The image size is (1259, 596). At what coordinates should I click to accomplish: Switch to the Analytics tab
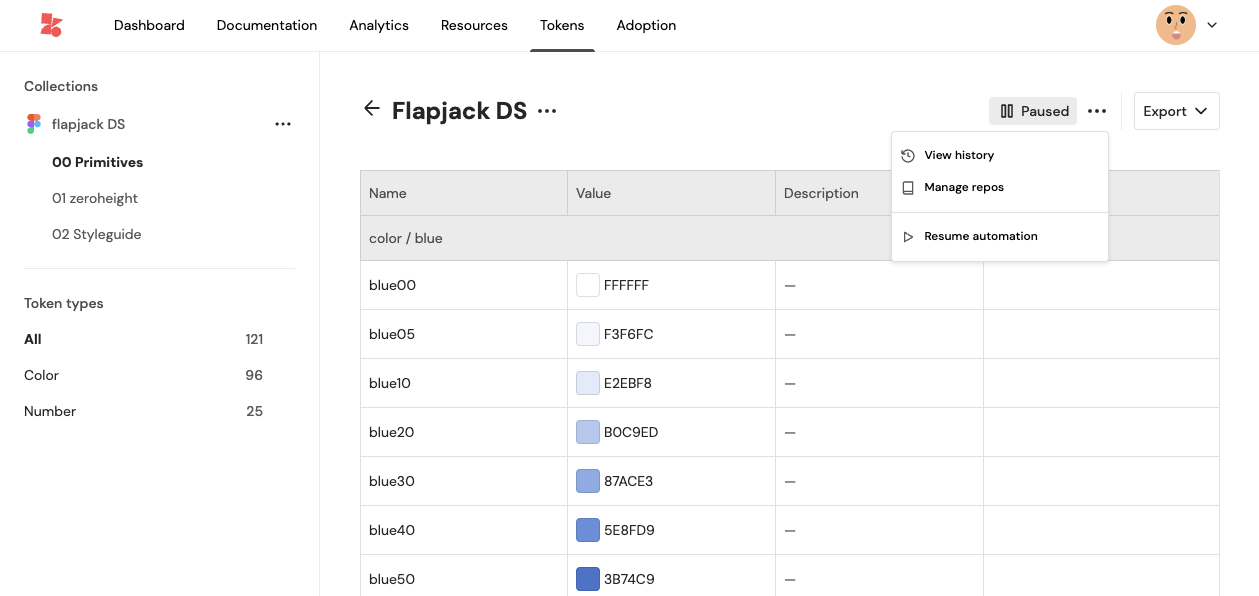pyautogui.click(x=379, y=25)
